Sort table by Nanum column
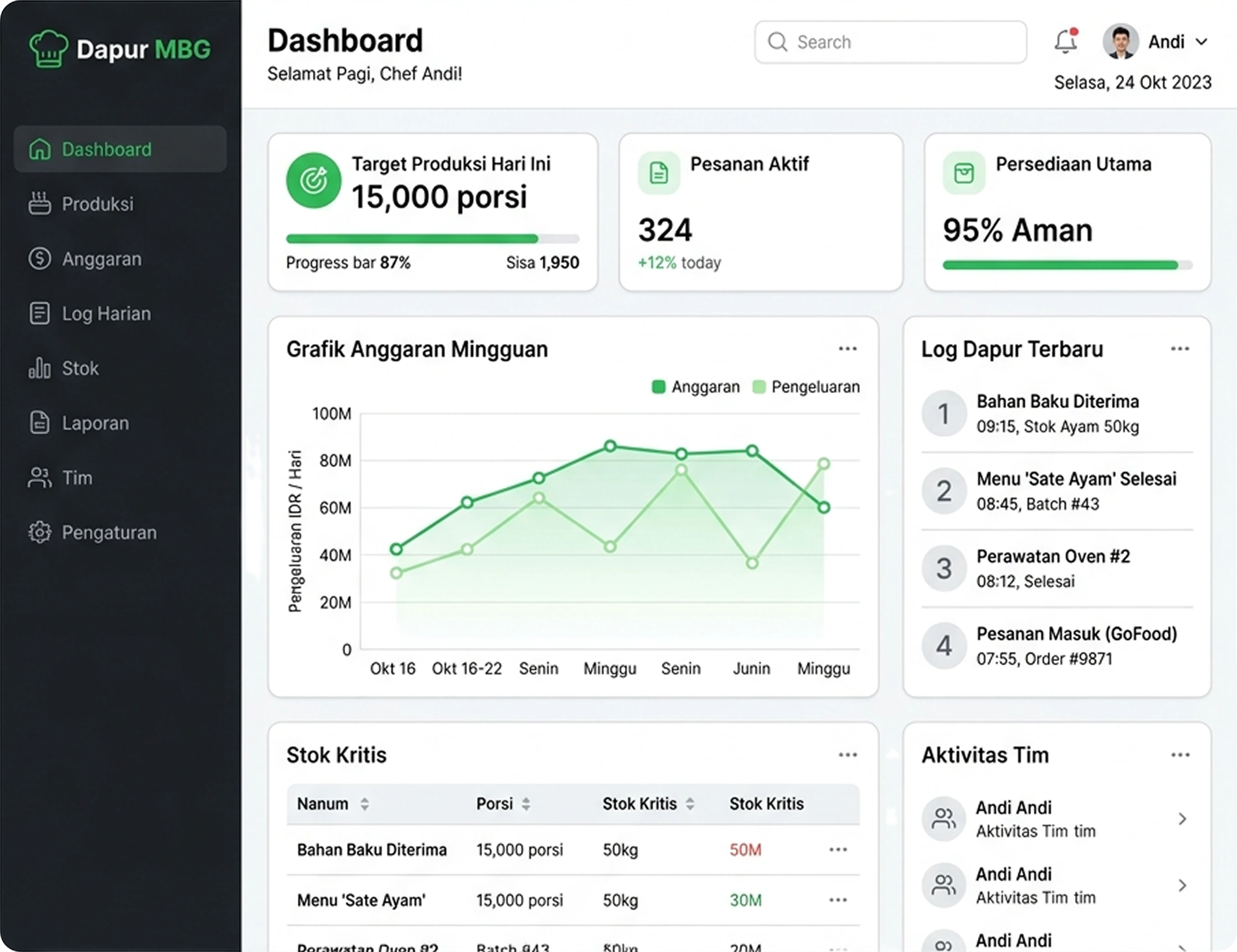The width and height of the screenshot is (1237, 952). point(365,804)
